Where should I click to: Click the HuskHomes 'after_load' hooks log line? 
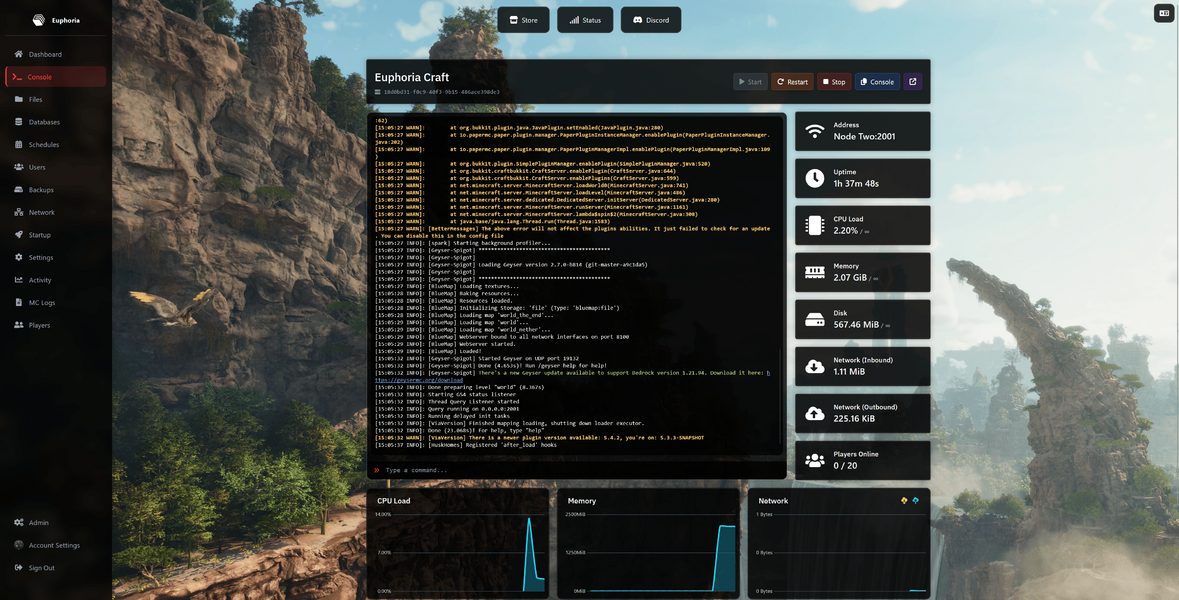(465, 445)
